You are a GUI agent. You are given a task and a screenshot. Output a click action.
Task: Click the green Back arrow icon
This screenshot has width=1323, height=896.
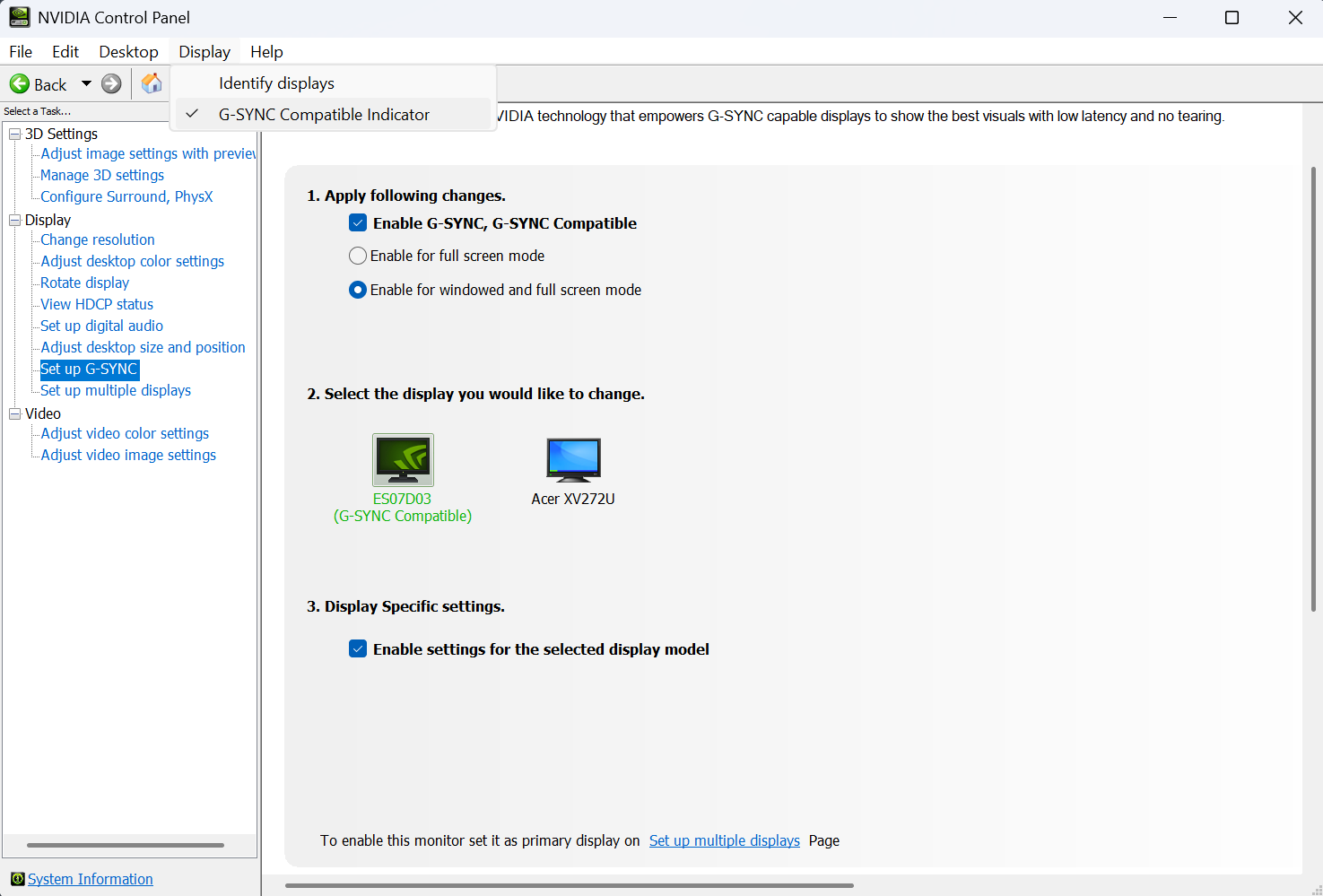(19, 84)
